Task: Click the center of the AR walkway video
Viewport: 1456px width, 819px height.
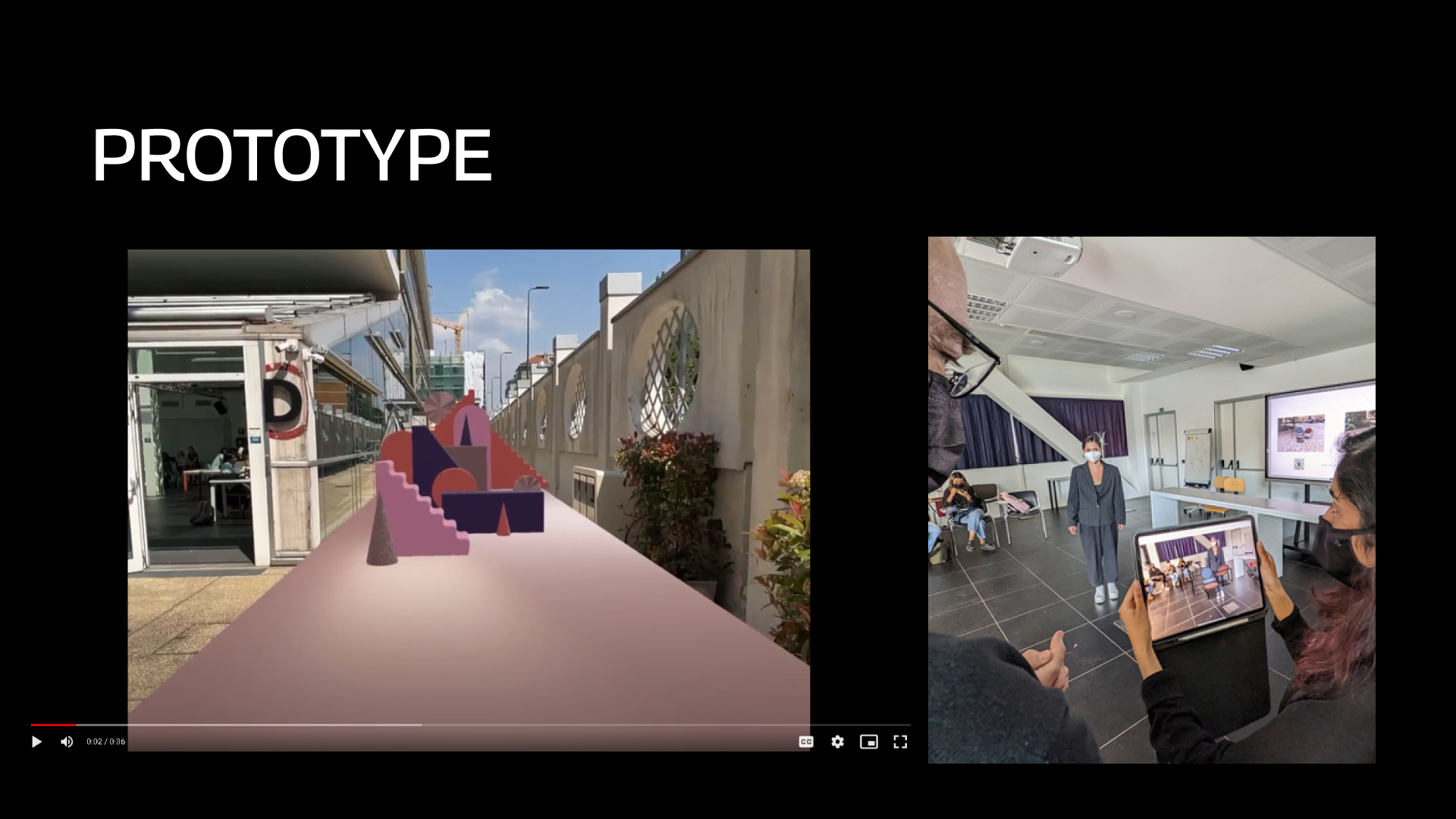Action: click(x=469, y=485)
